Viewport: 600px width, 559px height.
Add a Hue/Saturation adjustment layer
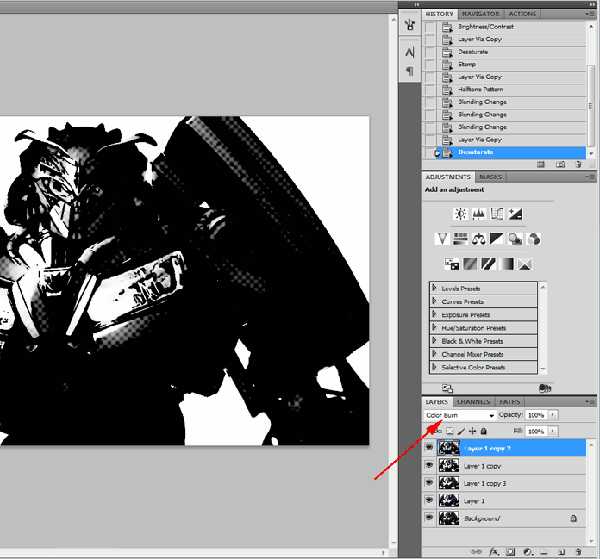460,239
